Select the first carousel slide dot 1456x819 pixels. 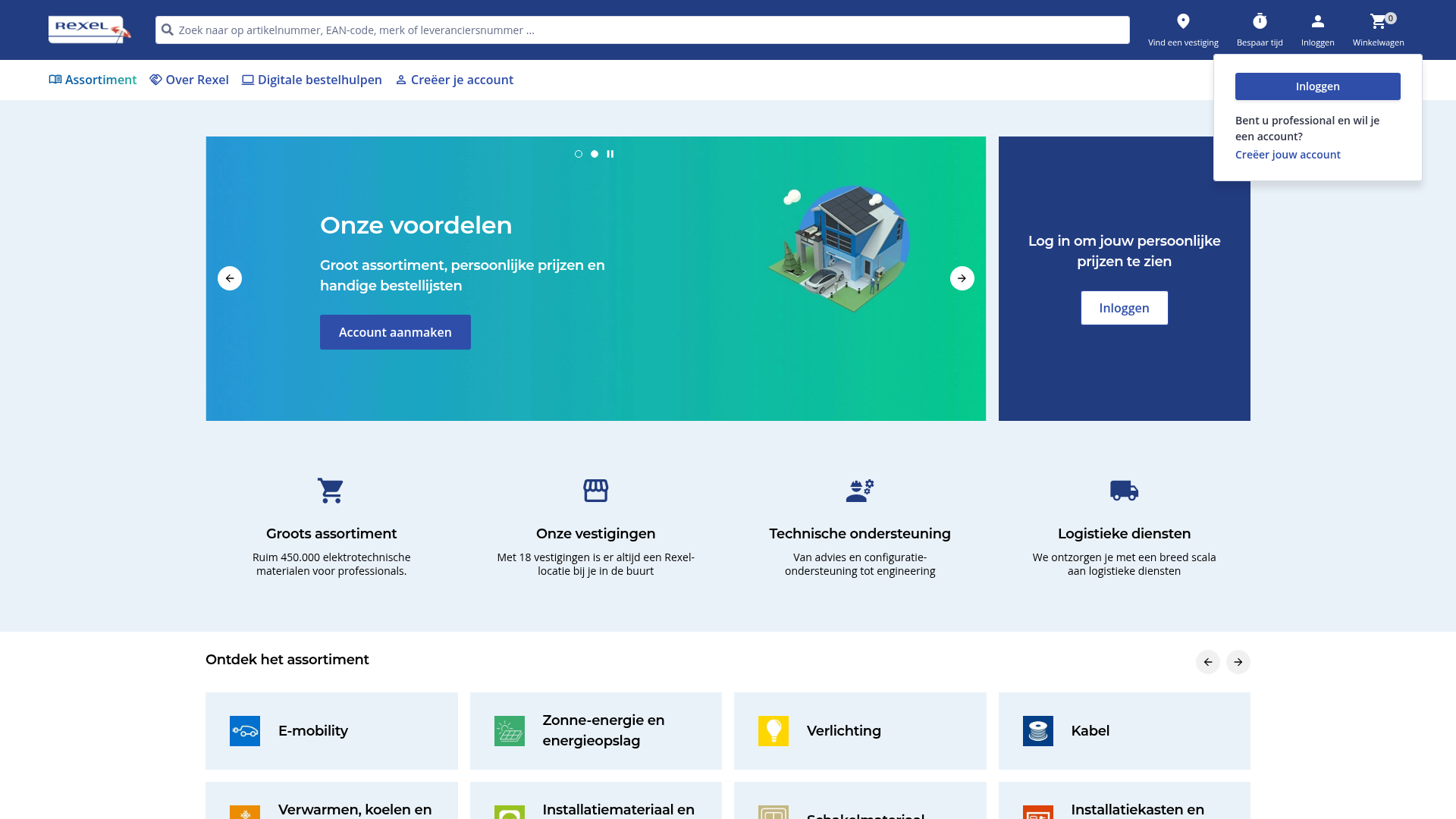click(579, 154)
